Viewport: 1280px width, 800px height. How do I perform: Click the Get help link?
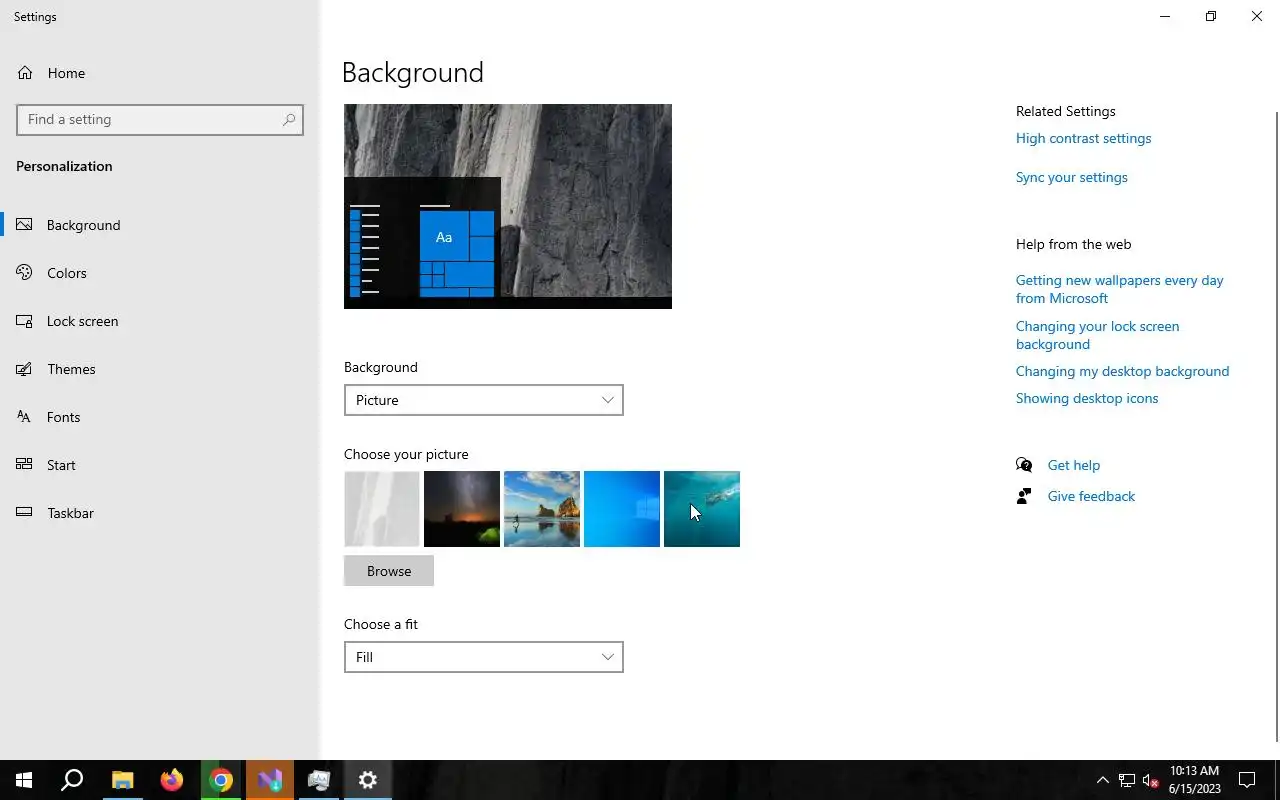tap(1073, 465)
